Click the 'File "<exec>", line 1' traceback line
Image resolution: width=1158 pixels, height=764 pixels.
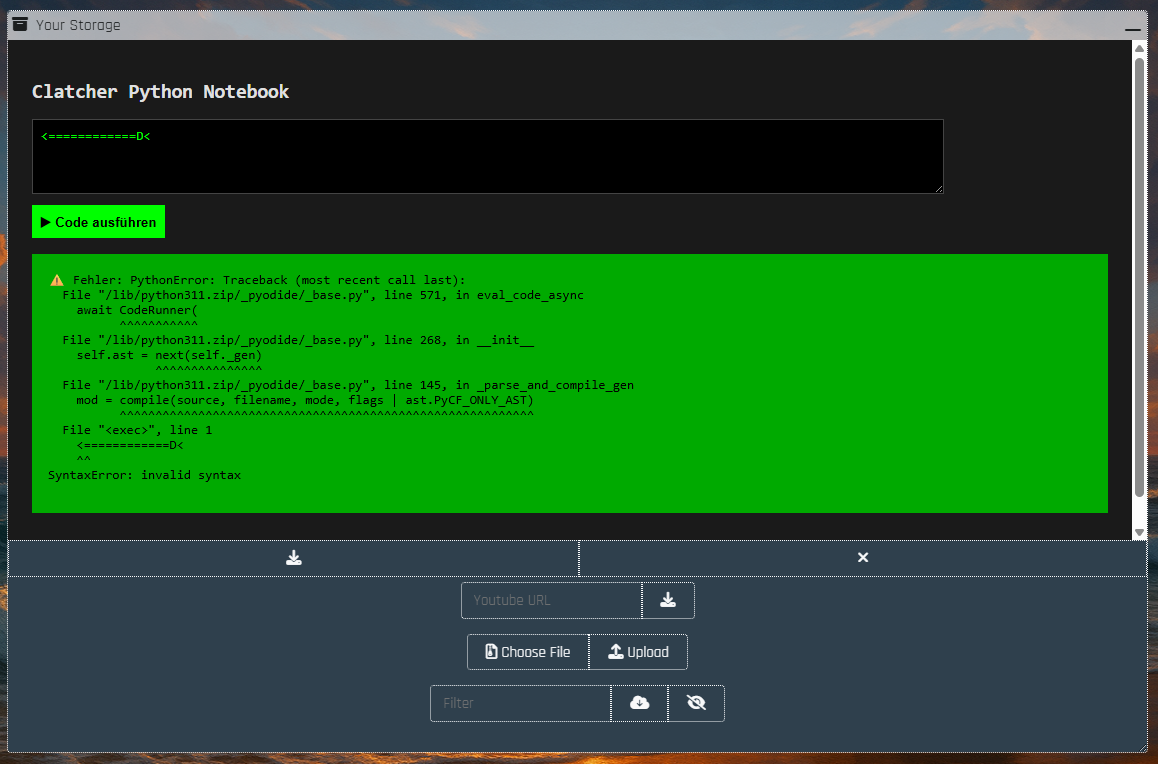(x=137, y=430)
